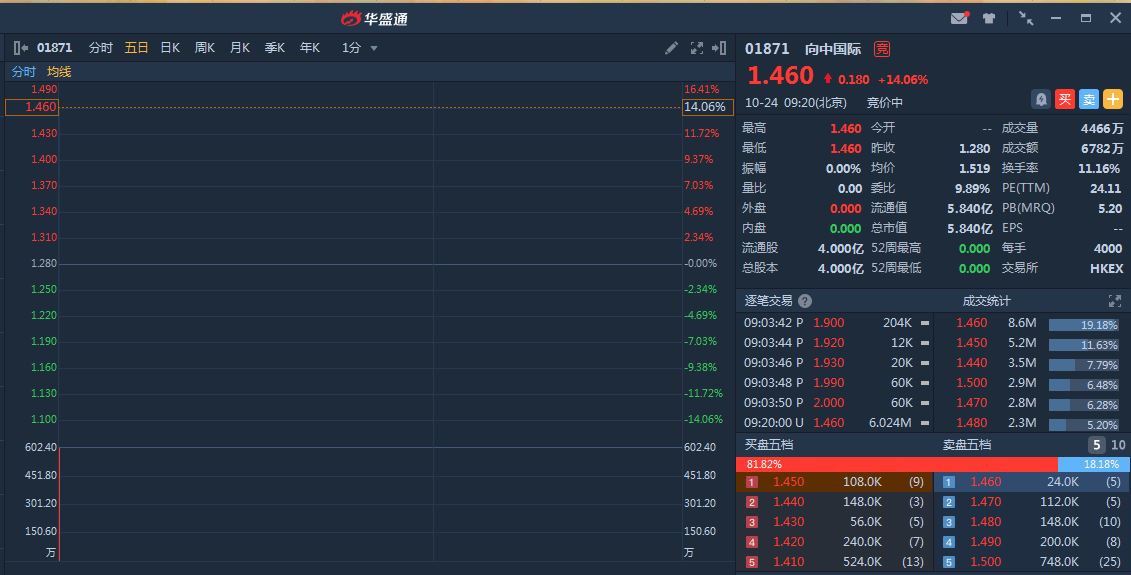Switch to the 月K chart tab
The image size is (1131, 575).
click(239, 48)
